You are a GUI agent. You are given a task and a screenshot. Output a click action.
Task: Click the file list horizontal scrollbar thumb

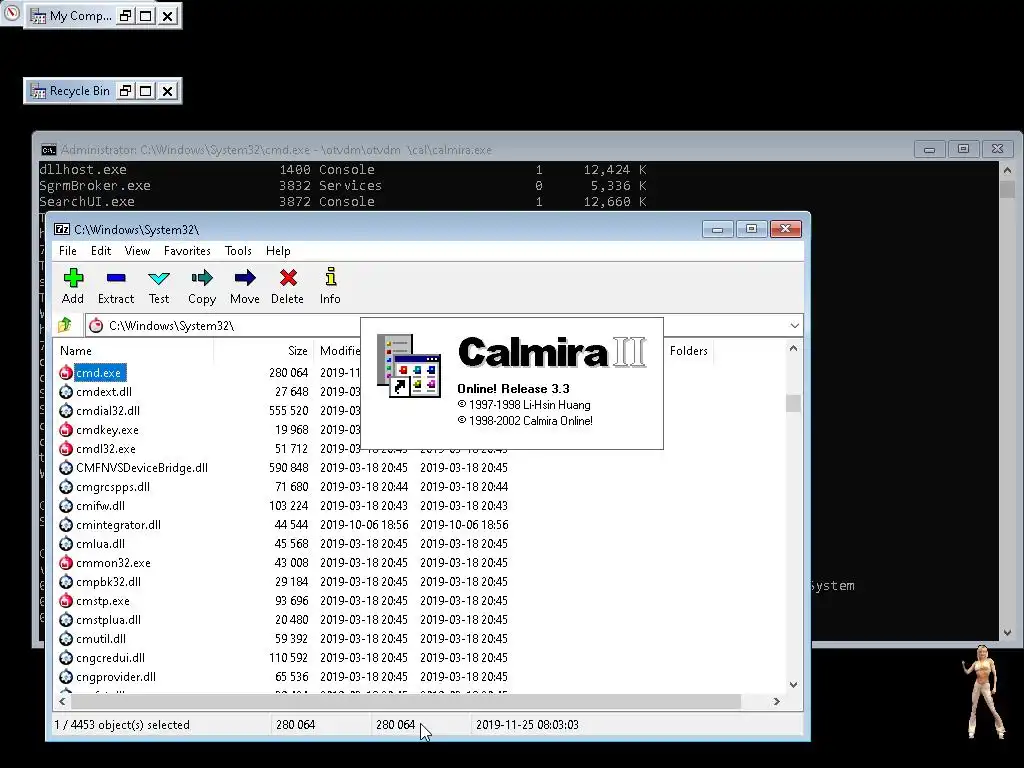pyautogui.click(x=406, y=701)
